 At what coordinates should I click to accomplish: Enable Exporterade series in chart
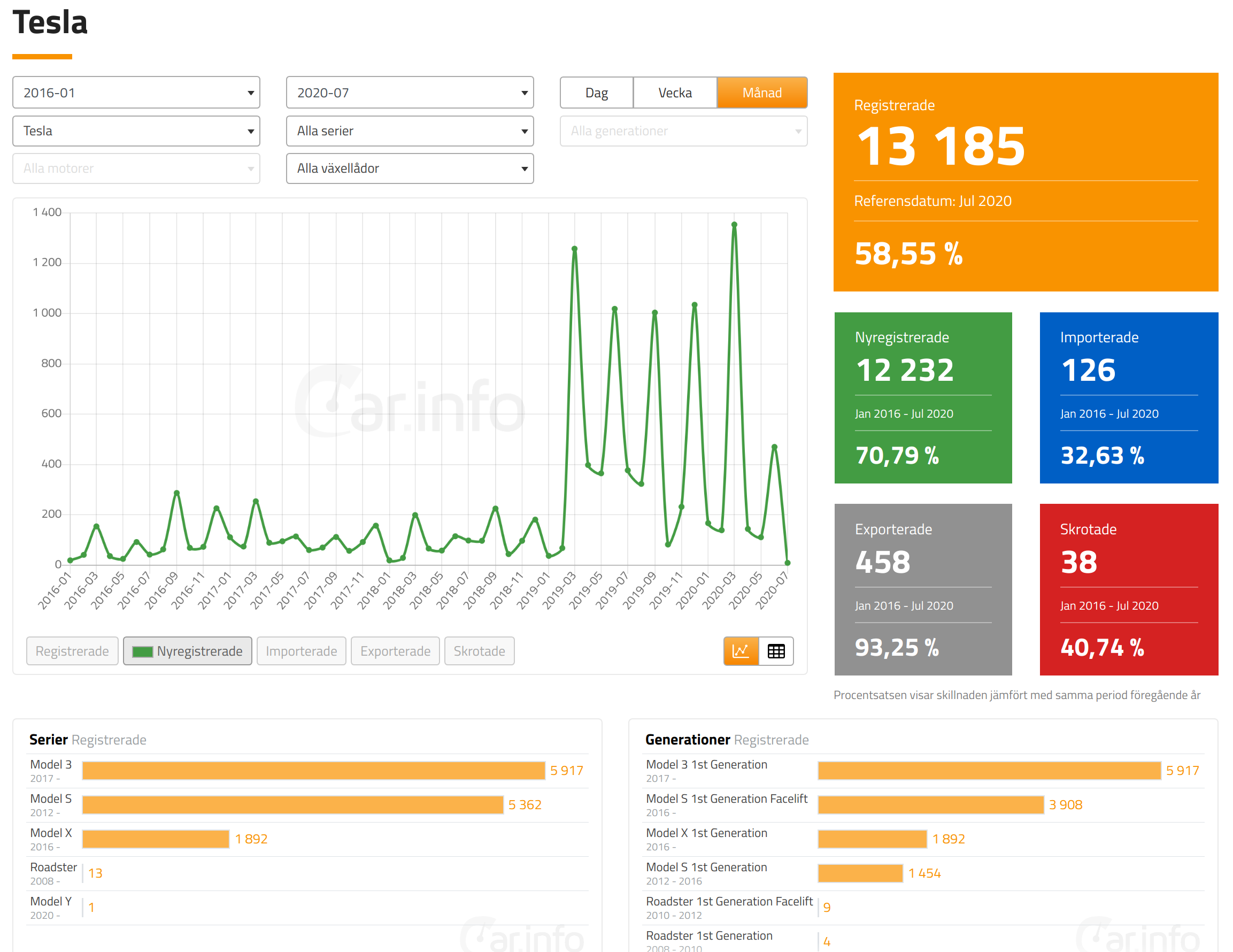point(395,651)
